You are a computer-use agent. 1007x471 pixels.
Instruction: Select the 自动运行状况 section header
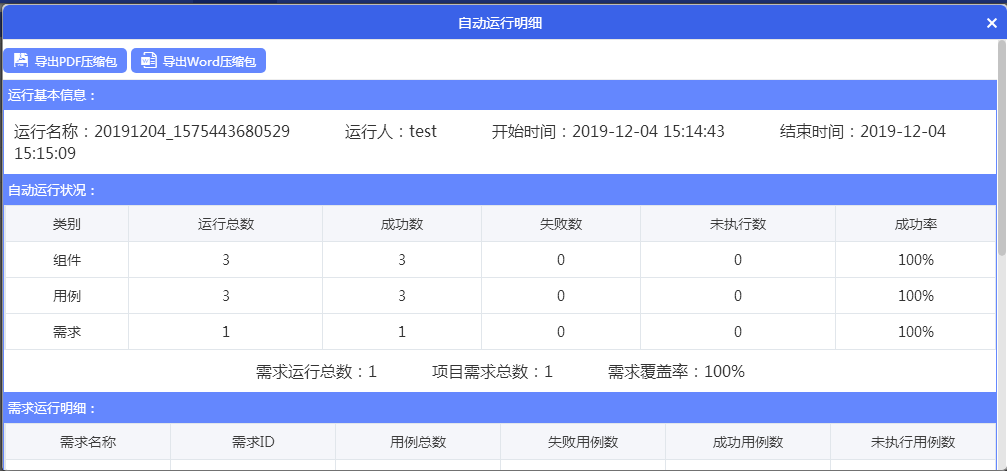[x=52, y=189]
